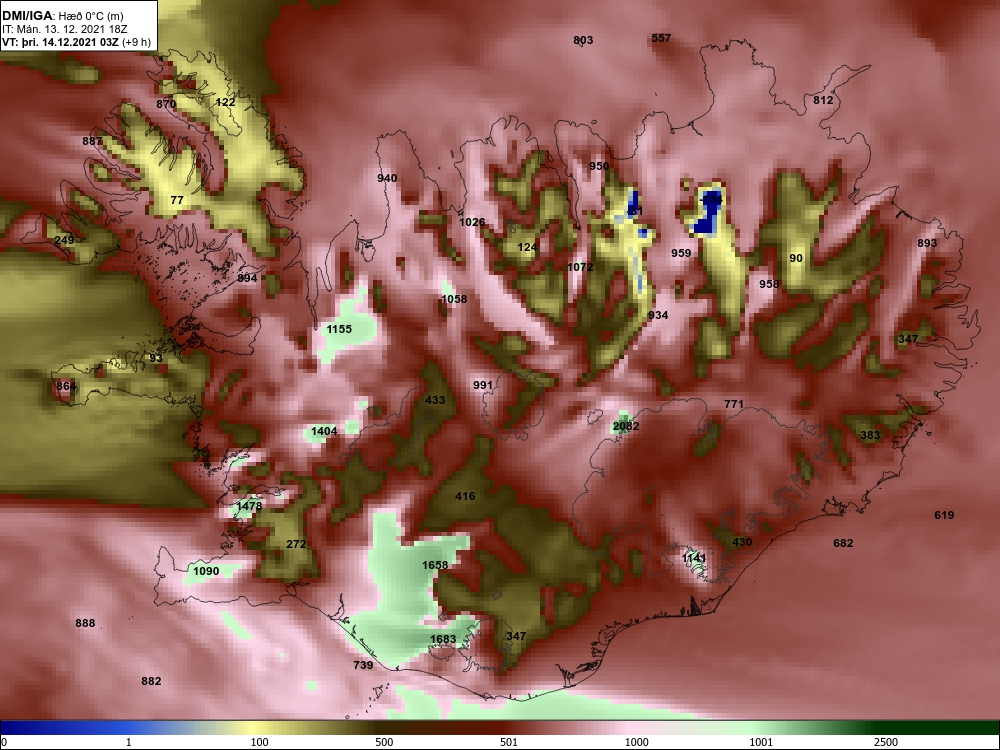Click the 864 map value
1000x750 pixels.
tap(66, 386)
